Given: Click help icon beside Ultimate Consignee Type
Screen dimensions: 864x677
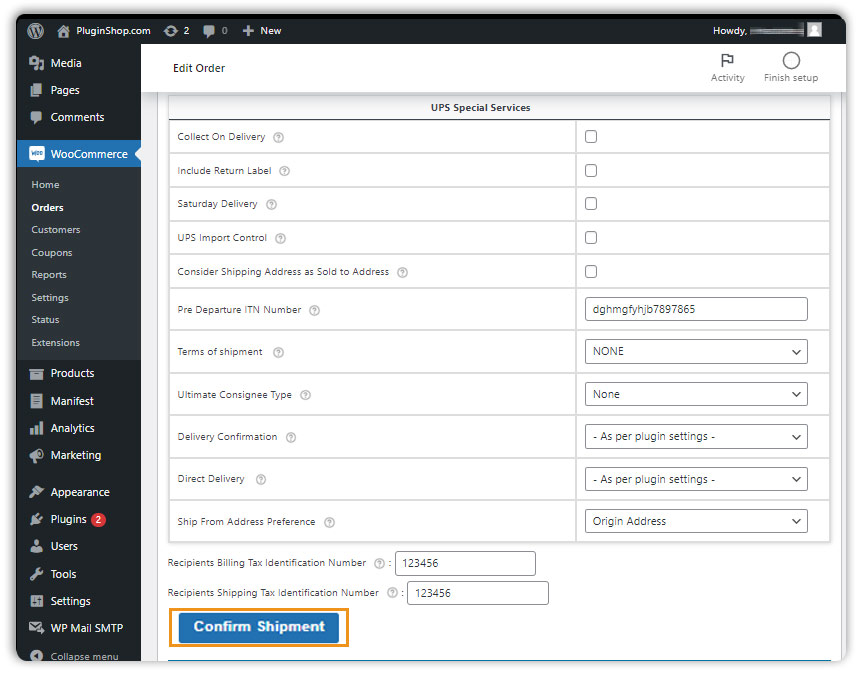Looking at the screenshot, I should (305, 395).
